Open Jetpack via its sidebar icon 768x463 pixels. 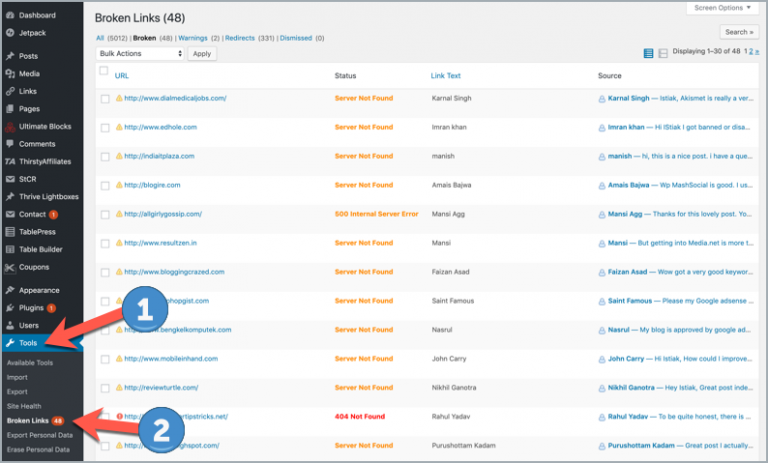coord(9,33)
